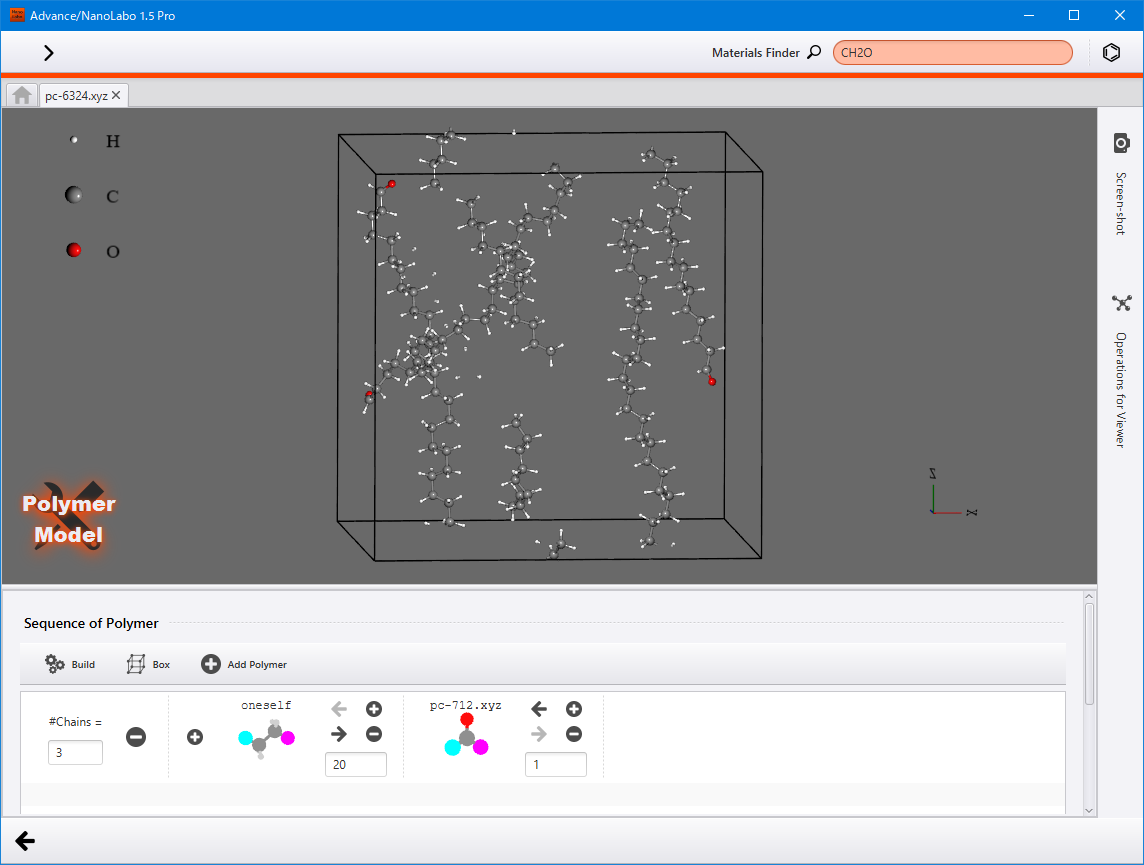Click the scrollbar up arrow
1144x865 pixels.
point(1089,597)
